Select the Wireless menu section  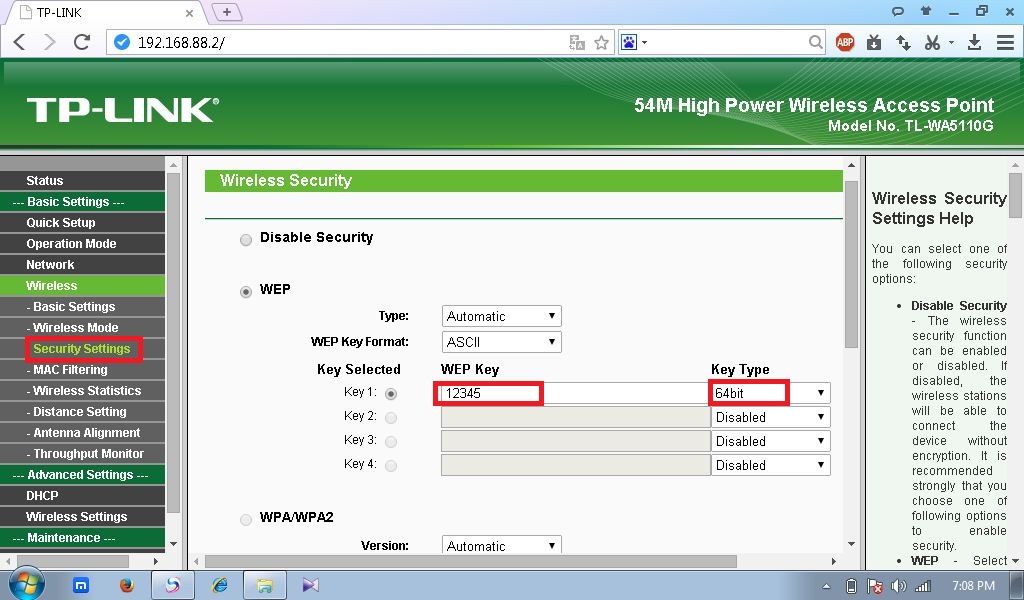tap(82, 285)
